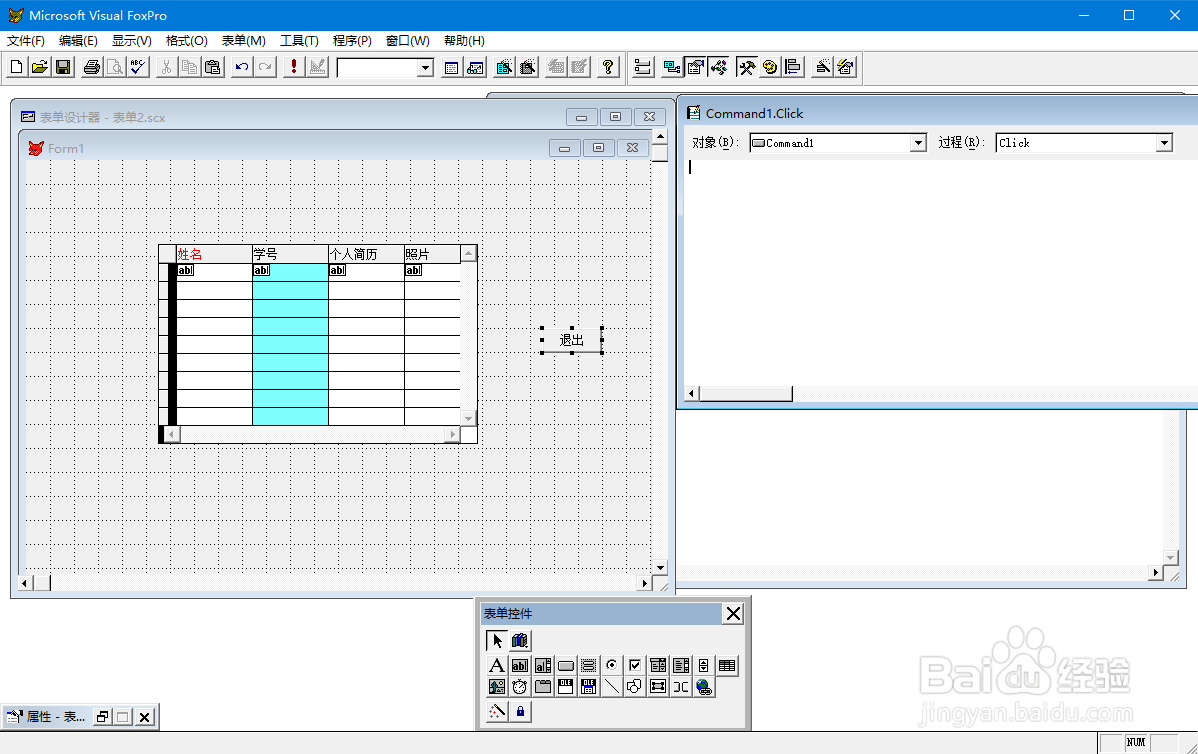Show the Layout toolbar icon
The width and height of the screenshot is (1198, 754).
tap(793, 67)
